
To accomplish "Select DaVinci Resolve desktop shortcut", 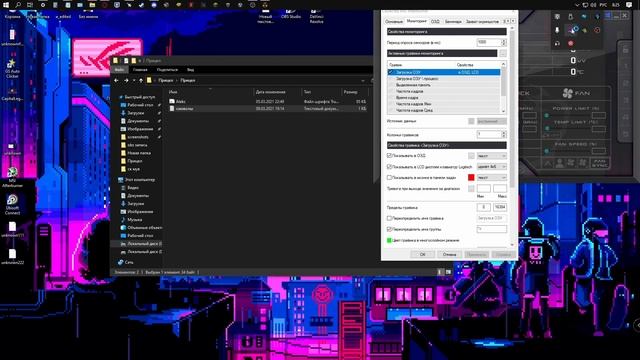I will [x=316, y=16].
